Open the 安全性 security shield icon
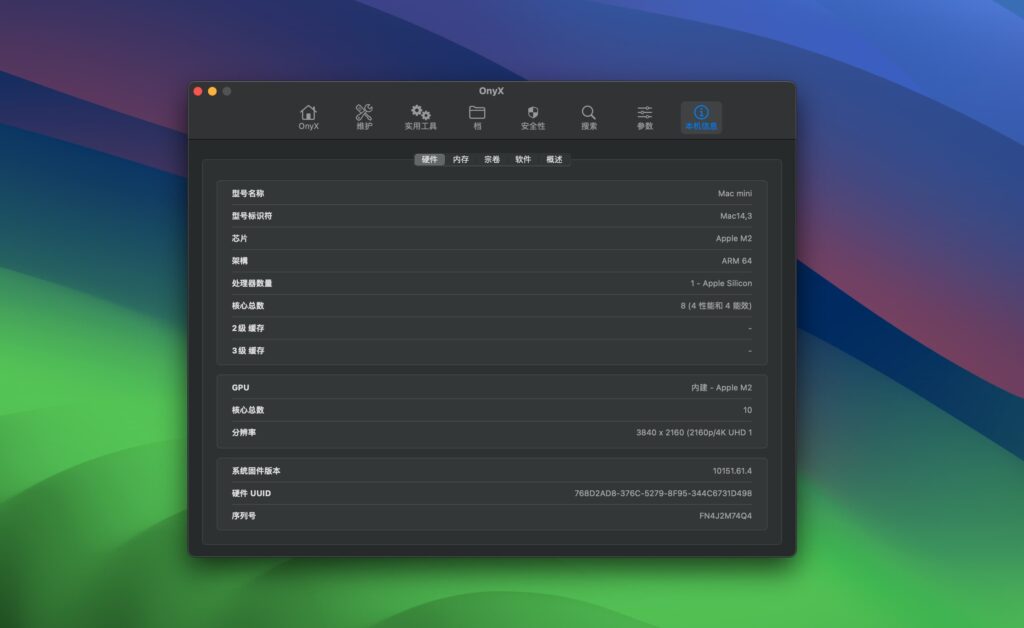Image resolution: width=1024 pixels, height=628 pixels. 533,112
